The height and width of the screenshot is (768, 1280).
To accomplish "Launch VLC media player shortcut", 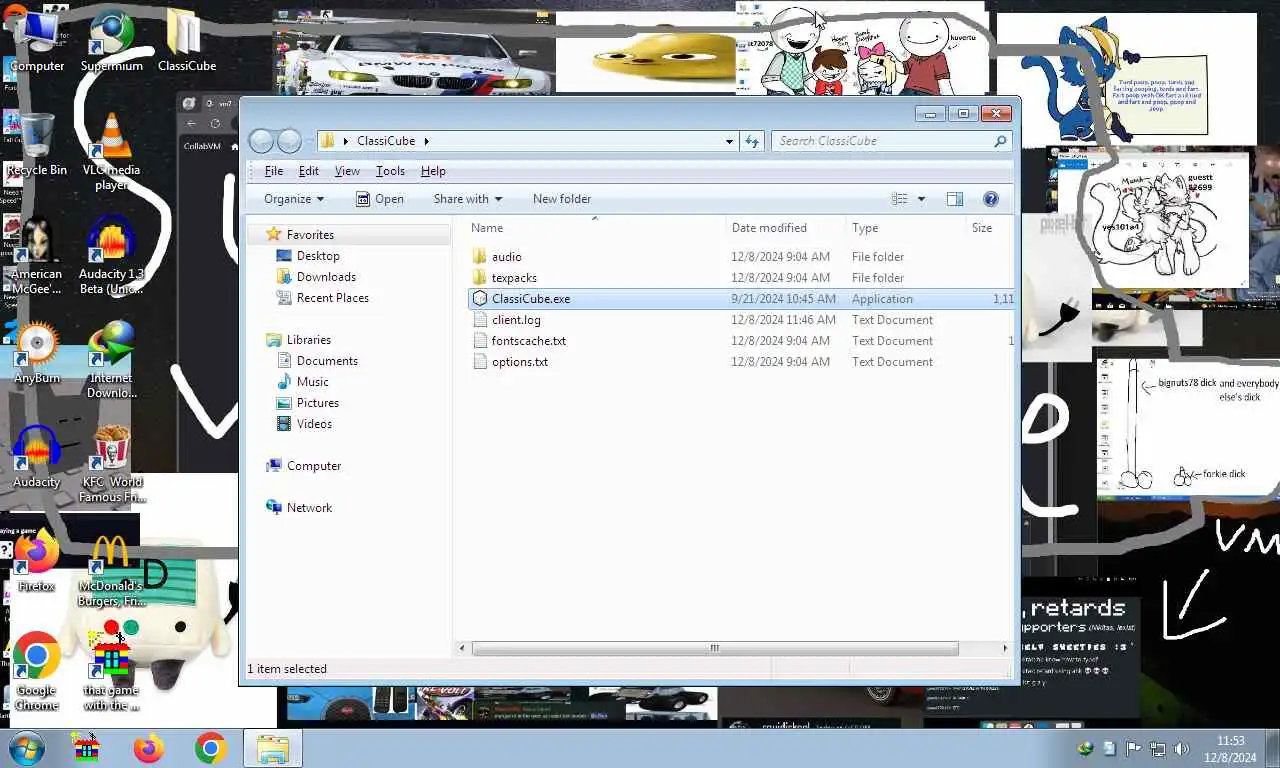I will coord(111,152).
